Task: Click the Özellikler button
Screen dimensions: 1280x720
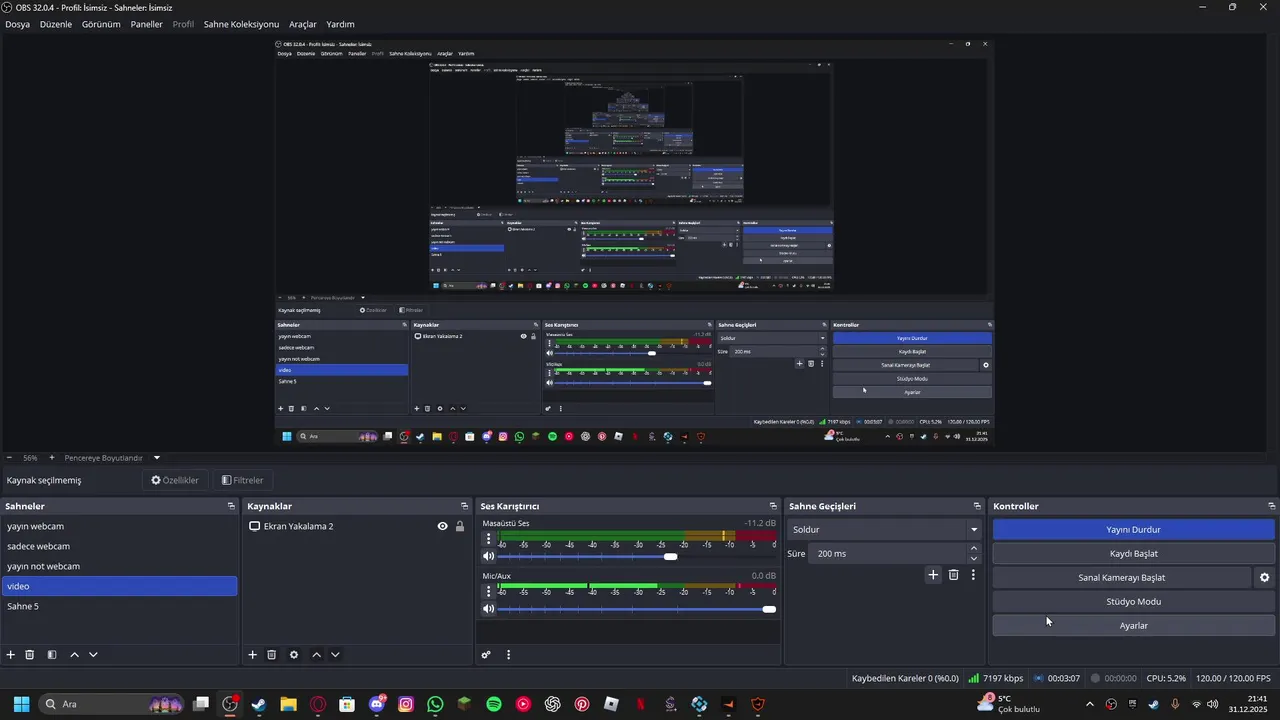Action: 175,480
